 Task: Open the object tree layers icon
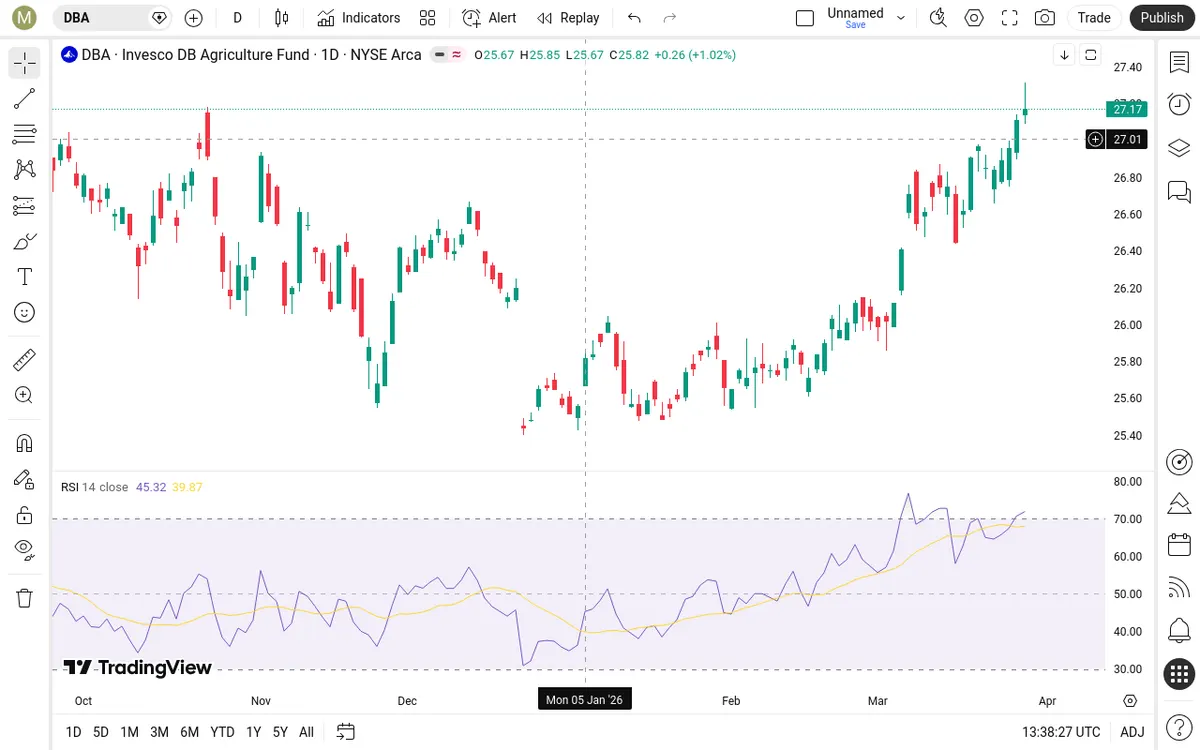pyautogui.click(x=1179, y=148)
